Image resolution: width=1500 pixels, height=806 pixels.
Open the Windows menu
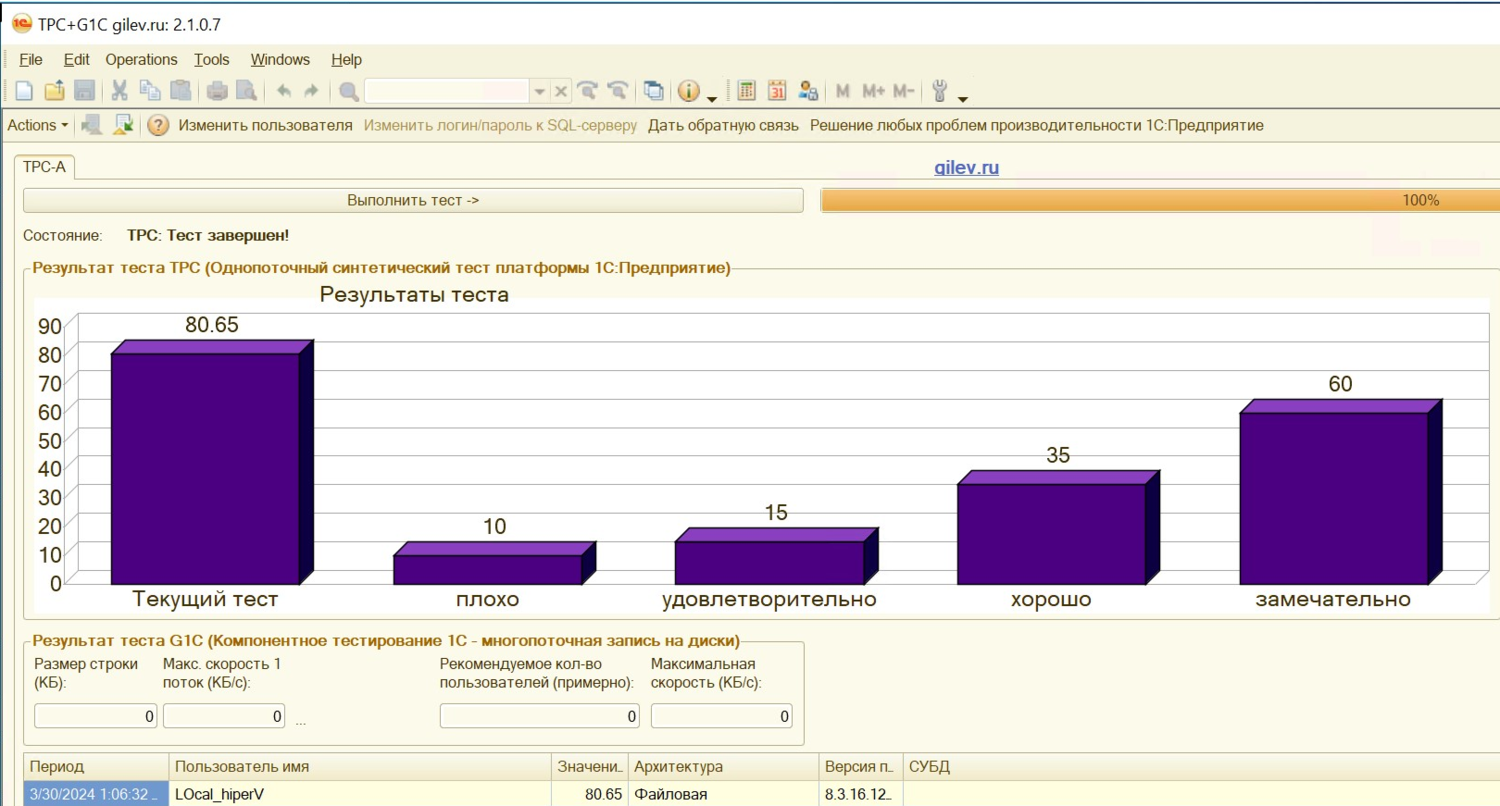tap(280, 59)
